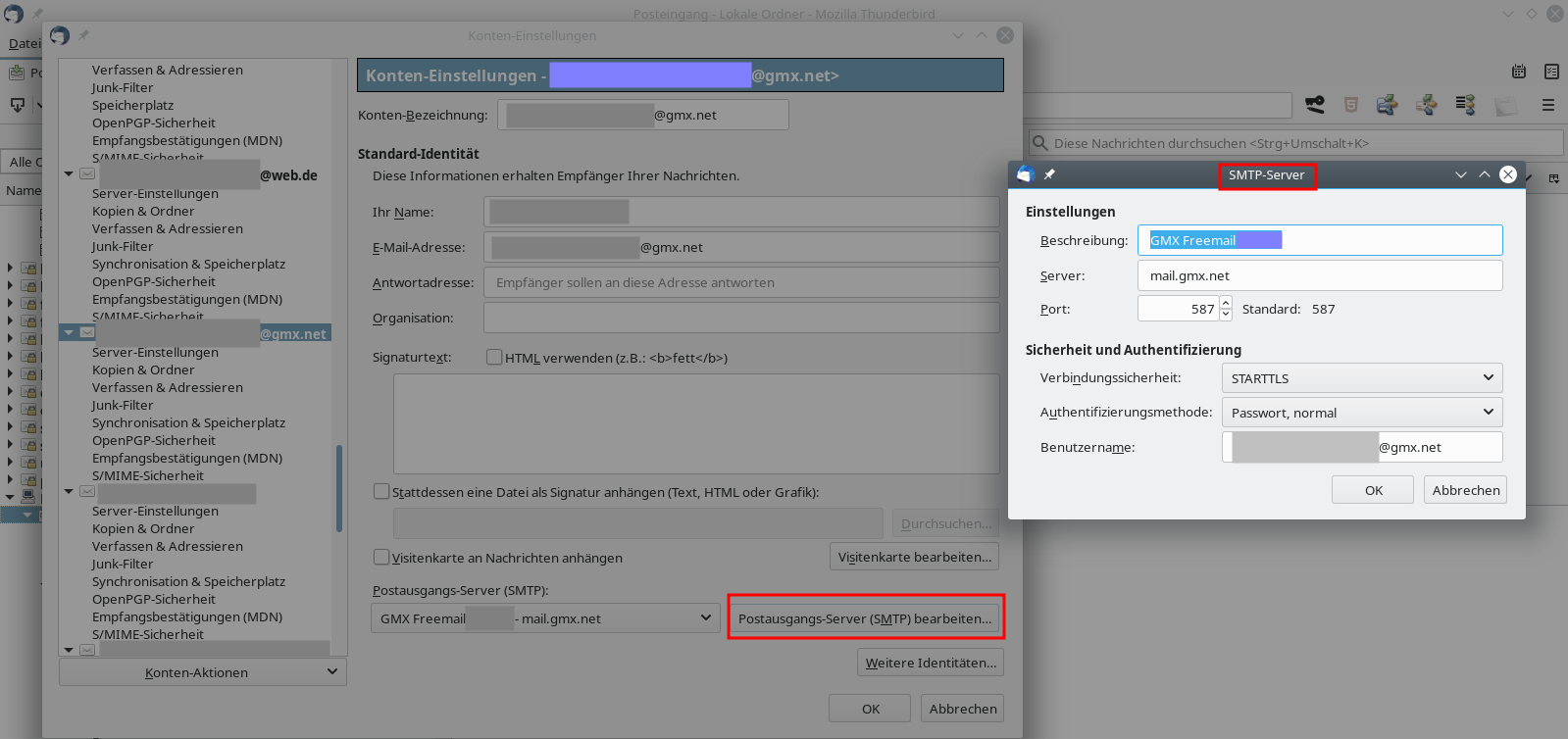This screenshot has width=1568, height=739.
Task: Minimize the Konten-Einstellungen window
Action: coord(958,35)
